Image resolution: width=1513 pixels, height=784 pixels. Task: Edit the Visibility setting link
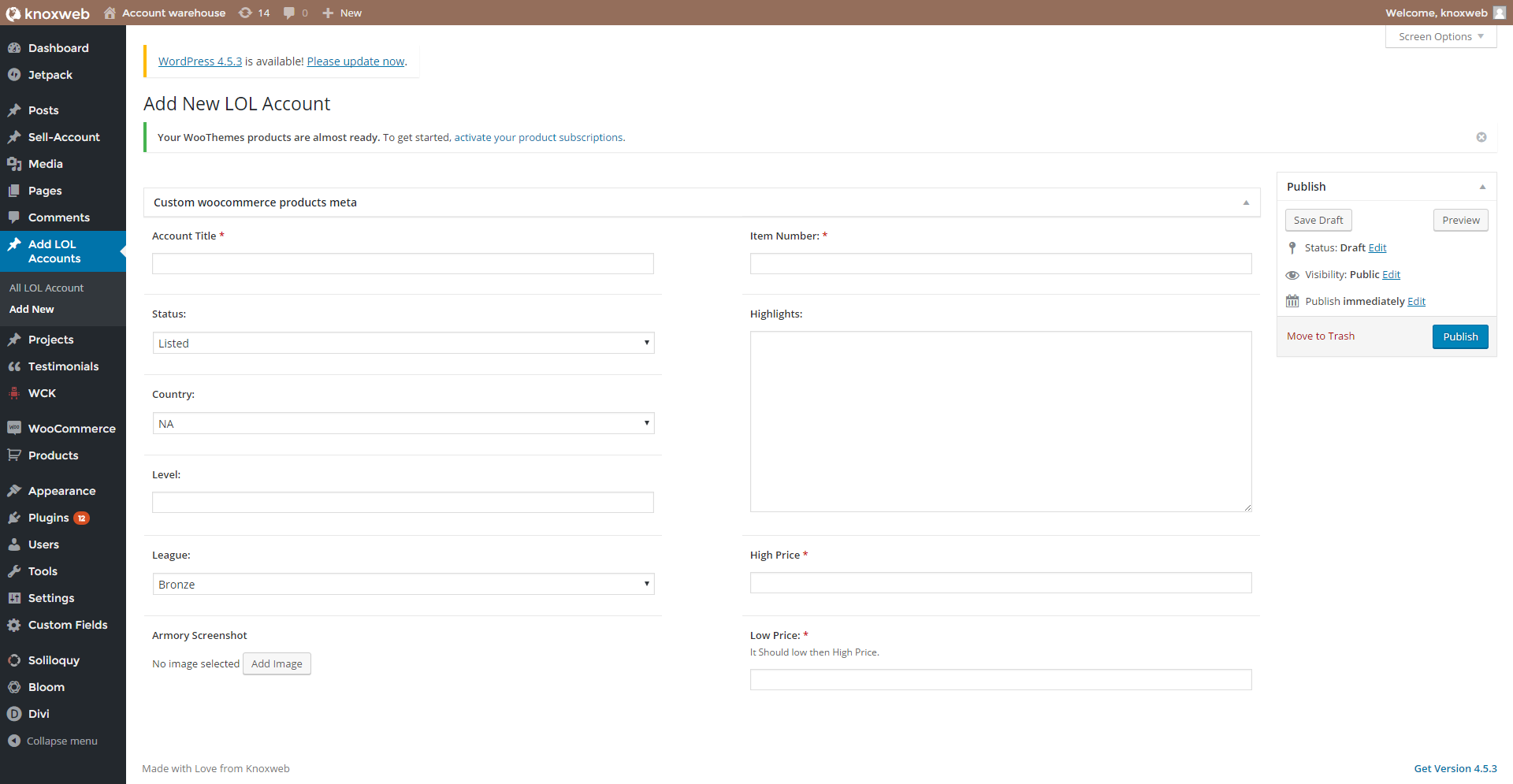pyautogui.click(x=1392, y=274)
